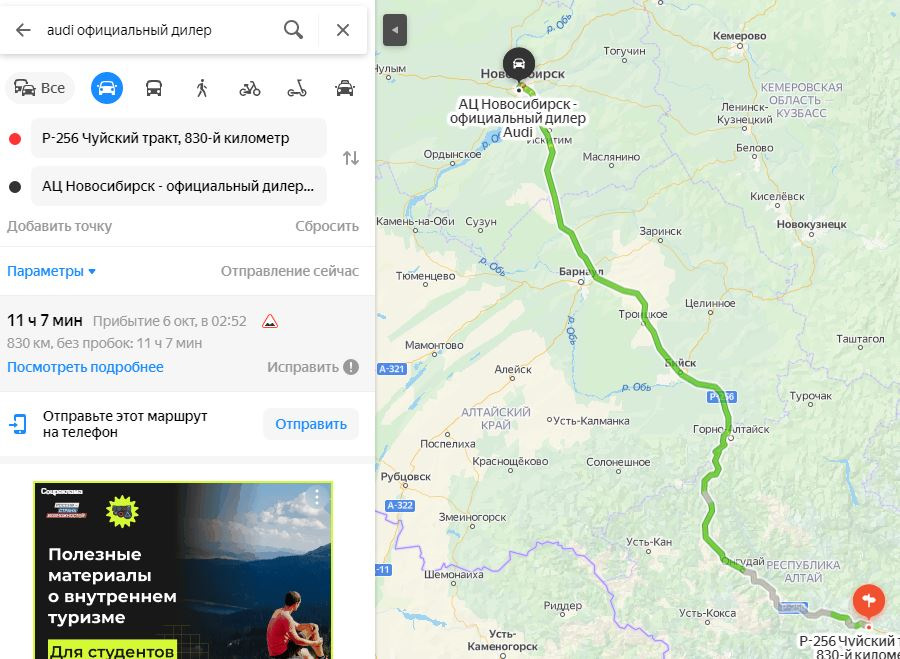Edit the Р-256 Чуйский тракт start field

179,138
